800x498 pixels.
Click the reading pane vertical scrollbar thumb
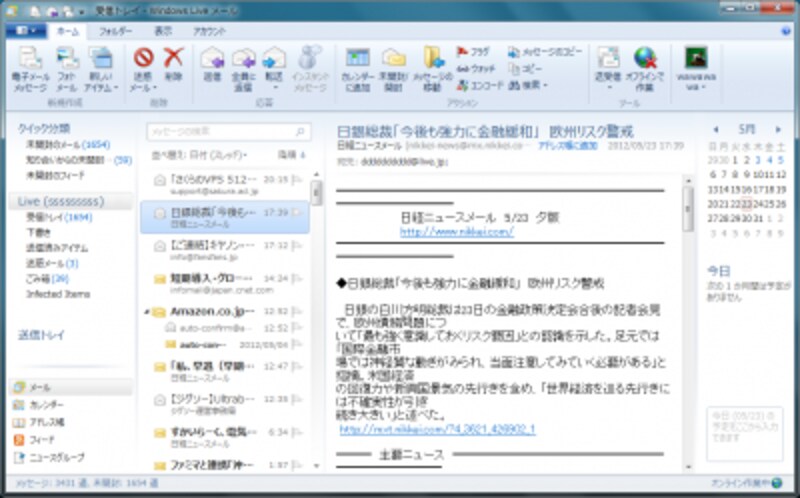click(688, 209)
